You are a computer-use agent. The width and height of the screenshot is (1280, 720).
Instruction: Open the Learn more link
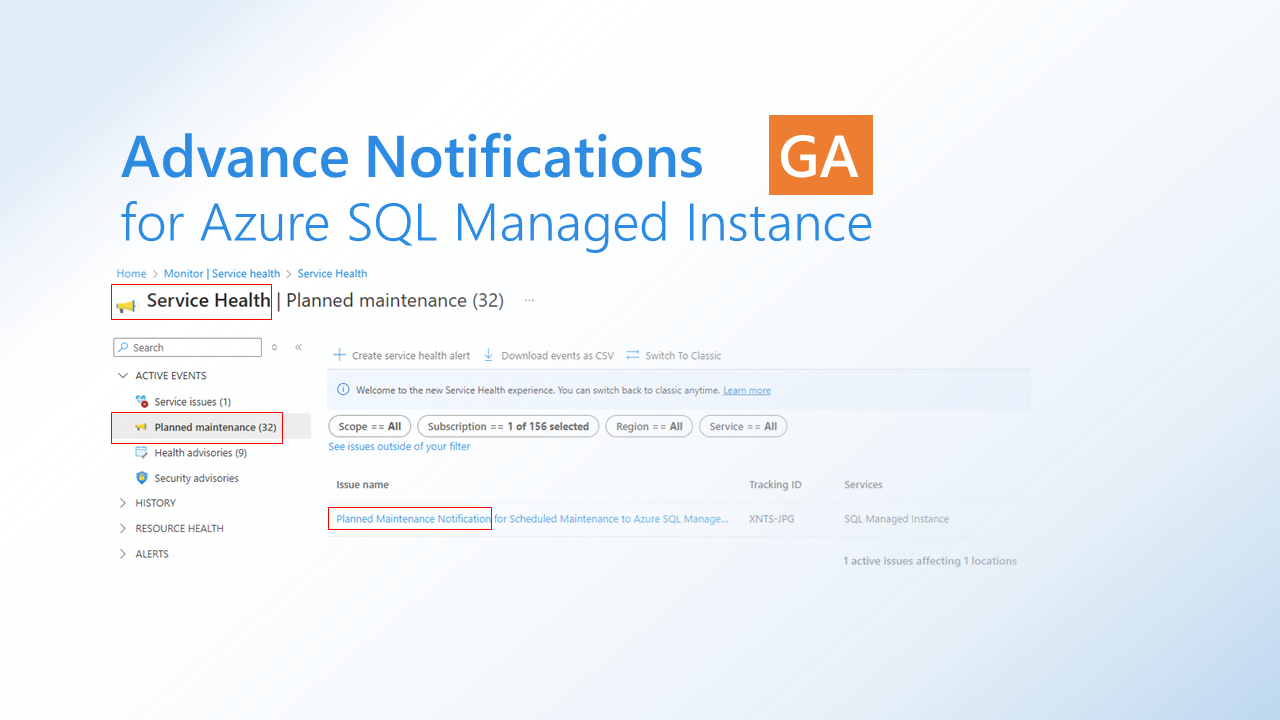[746, 390]
